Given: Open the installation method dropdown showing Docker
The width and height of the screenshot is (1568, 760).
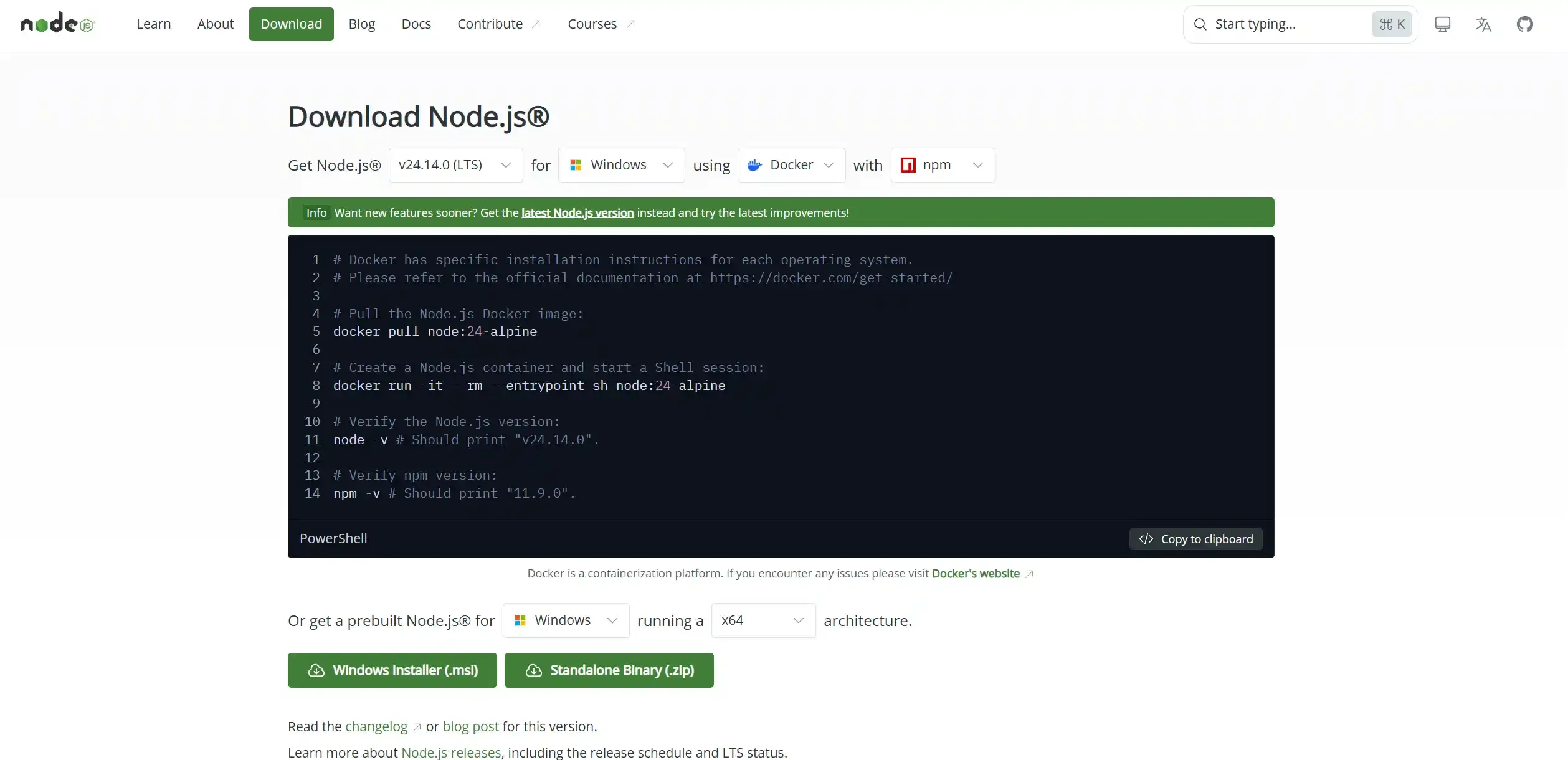Looking at the screenshot, I should pos(791,164).
